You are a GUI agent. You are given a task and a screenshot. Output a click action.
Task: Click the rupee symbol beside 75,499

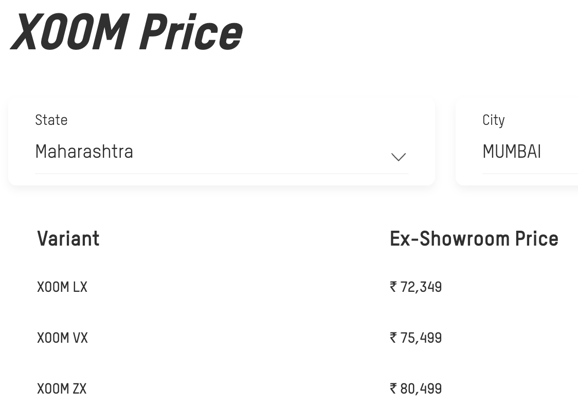coord(393,337)
